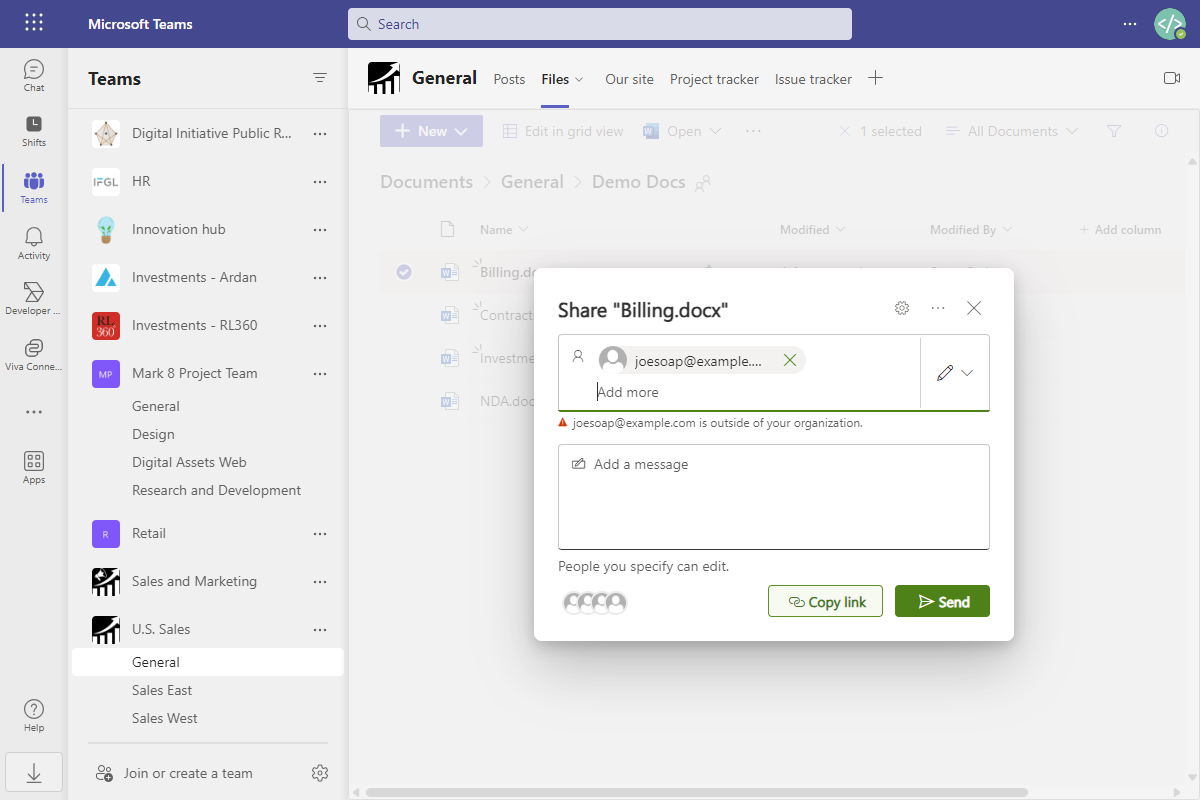Viewport: 1200px width, 800px height.
Task: Start a Meet video call
Action: (1172, 78)
